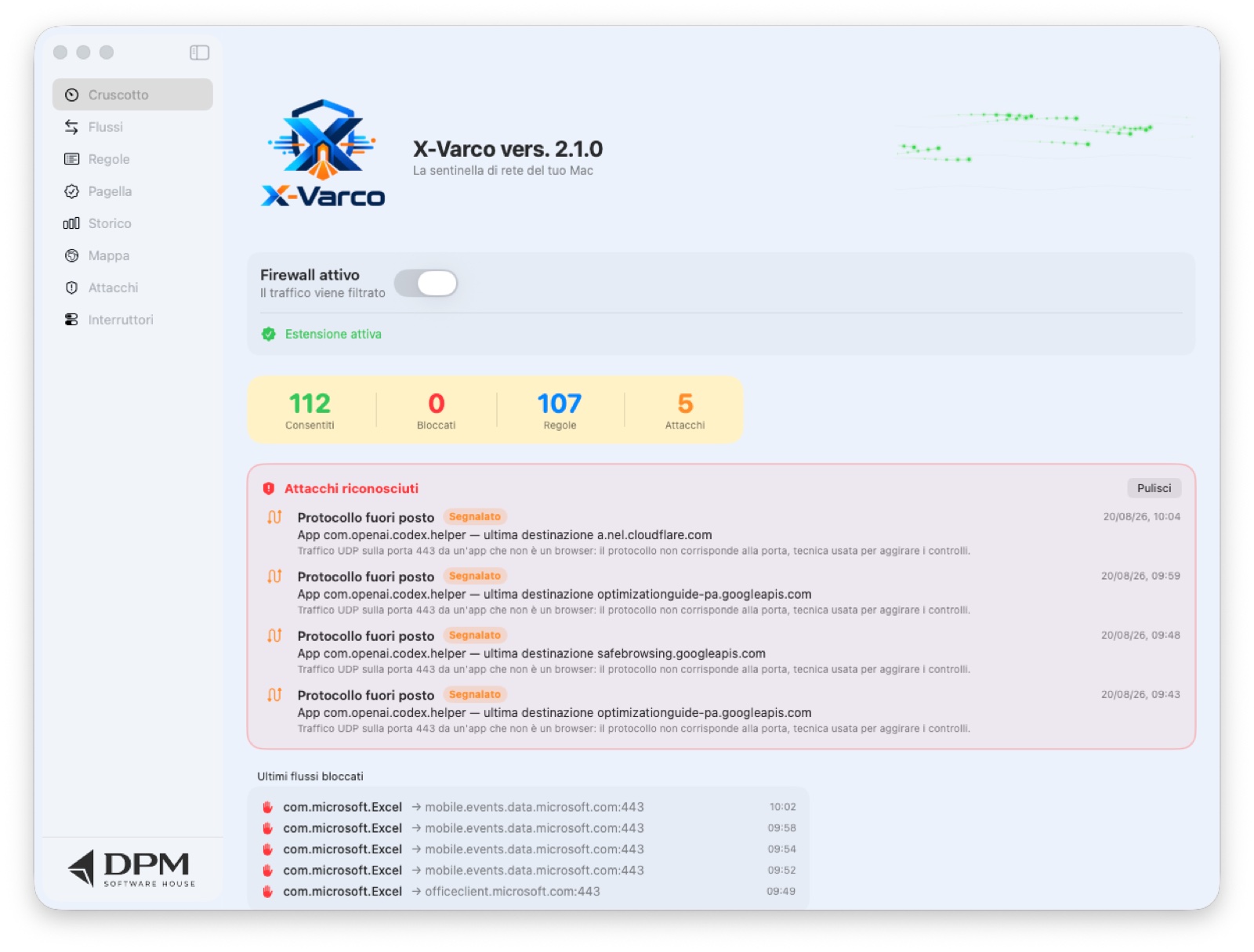Click protocol icon of the 09:59 attack
Image resolution: width=1254 pixels, height=952 pixels.
[274, 577]
